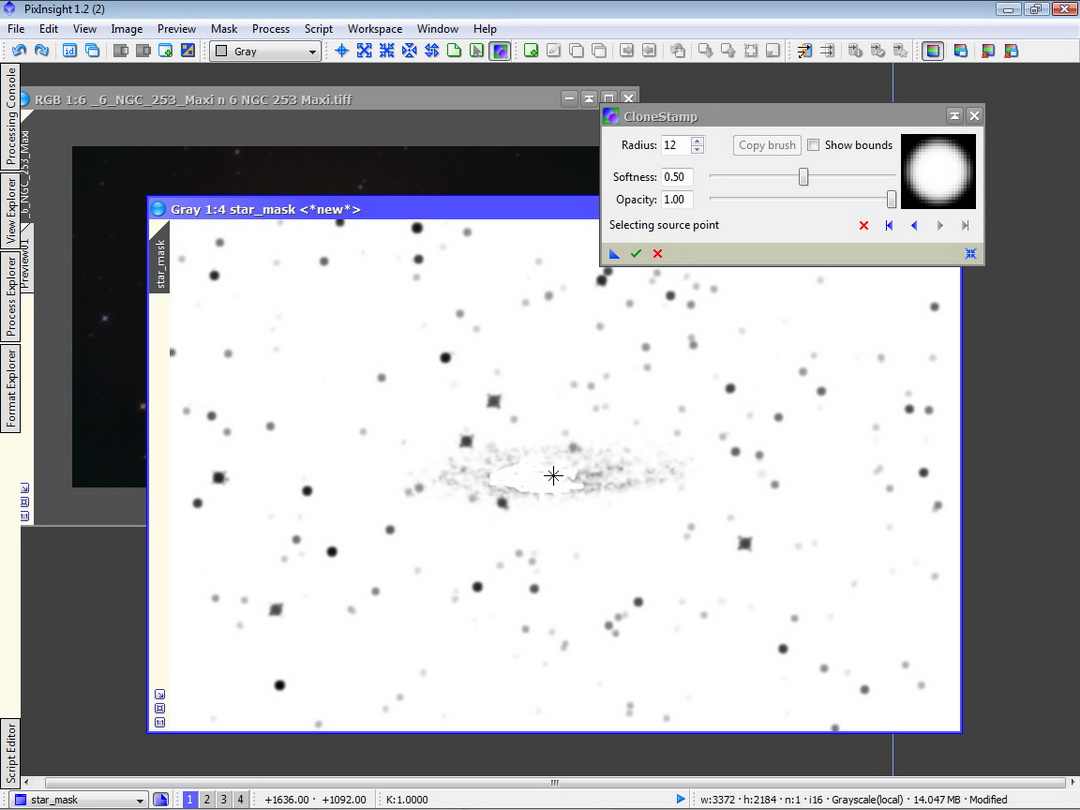
Task: Switch to workspace 3 in status bar
Action: [x=224, y=800]
